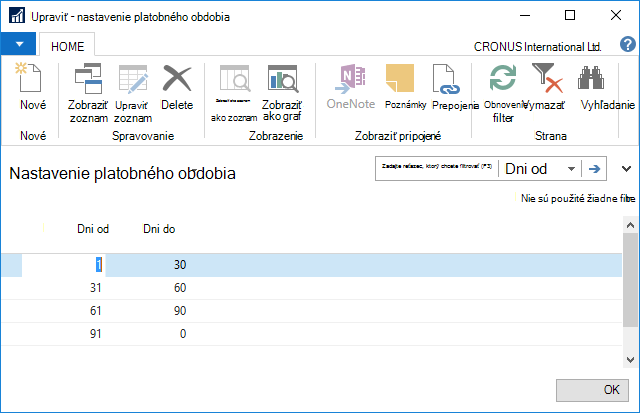Click the Delete X icon
The height and width of the screenshot is (413, 640).
coord(177,78)
